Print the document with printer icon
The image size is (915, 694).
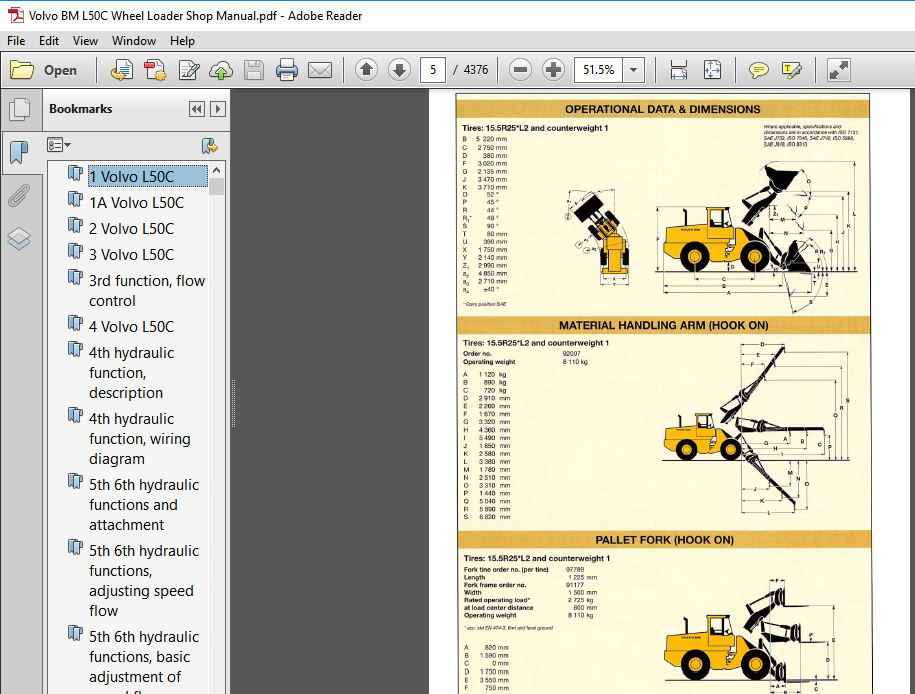(x=287, y=70)
